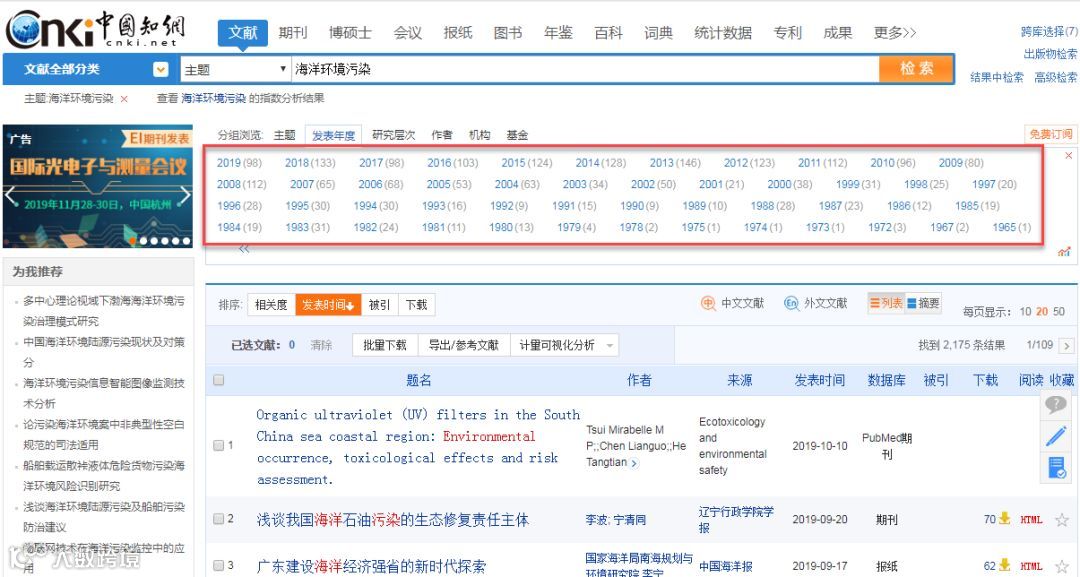Screen dimensions: 1080x577
Task: Group results by 发表年度
Action: coord(333,135)
